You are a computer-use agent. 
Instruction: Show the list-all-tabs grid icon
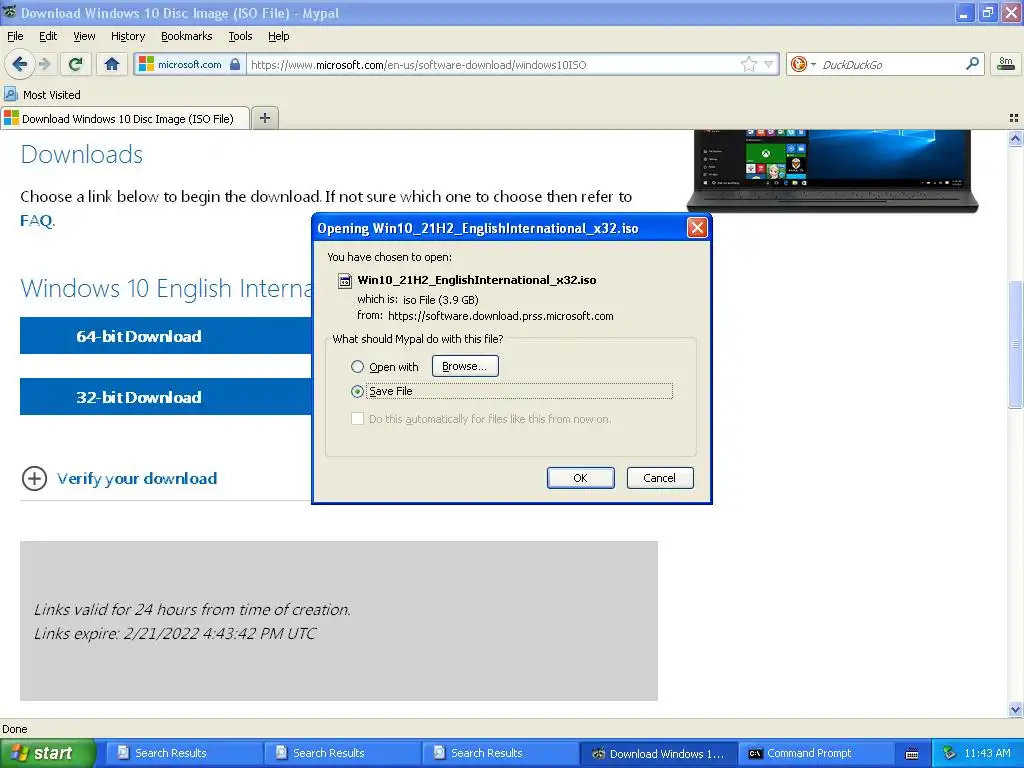click(1014, 118)
